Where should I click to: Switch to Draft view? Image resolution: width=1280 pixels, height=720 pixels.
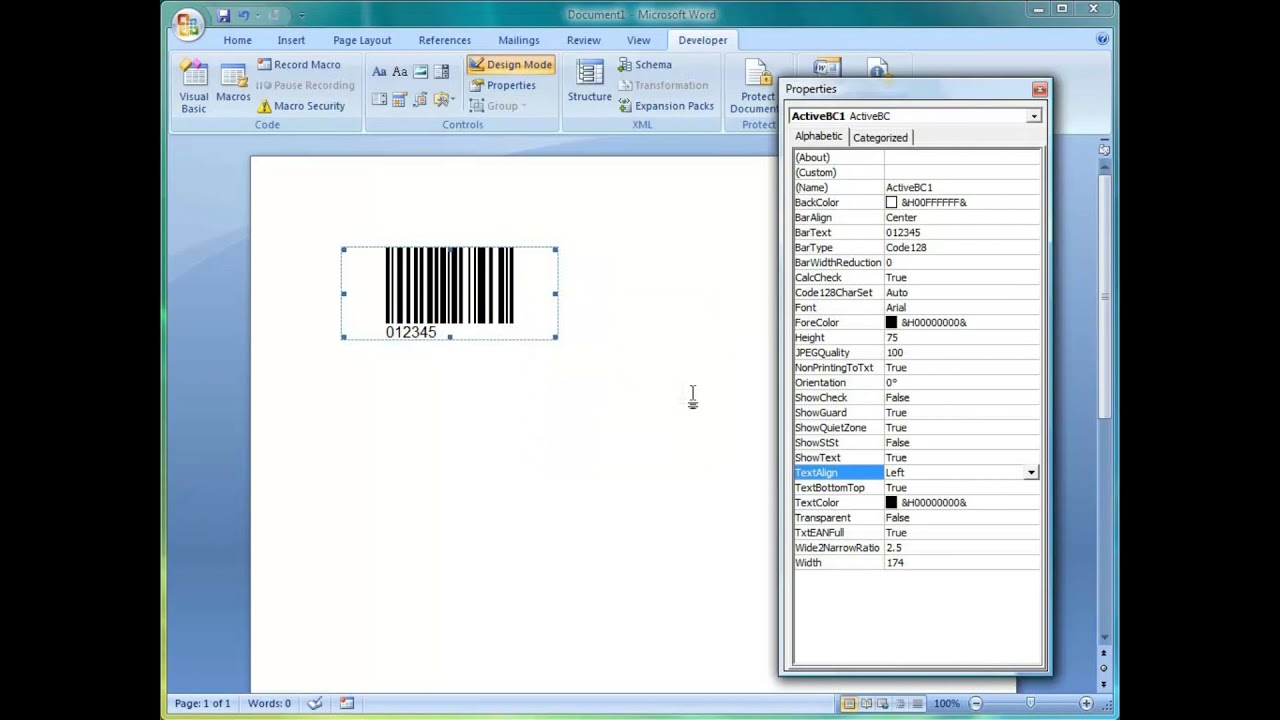pos(917,704)
